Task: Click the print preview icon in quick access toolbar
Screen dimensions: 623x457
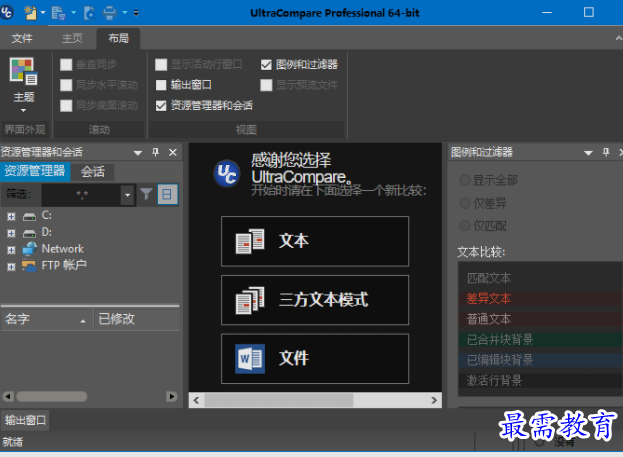Action: (89, 13)
